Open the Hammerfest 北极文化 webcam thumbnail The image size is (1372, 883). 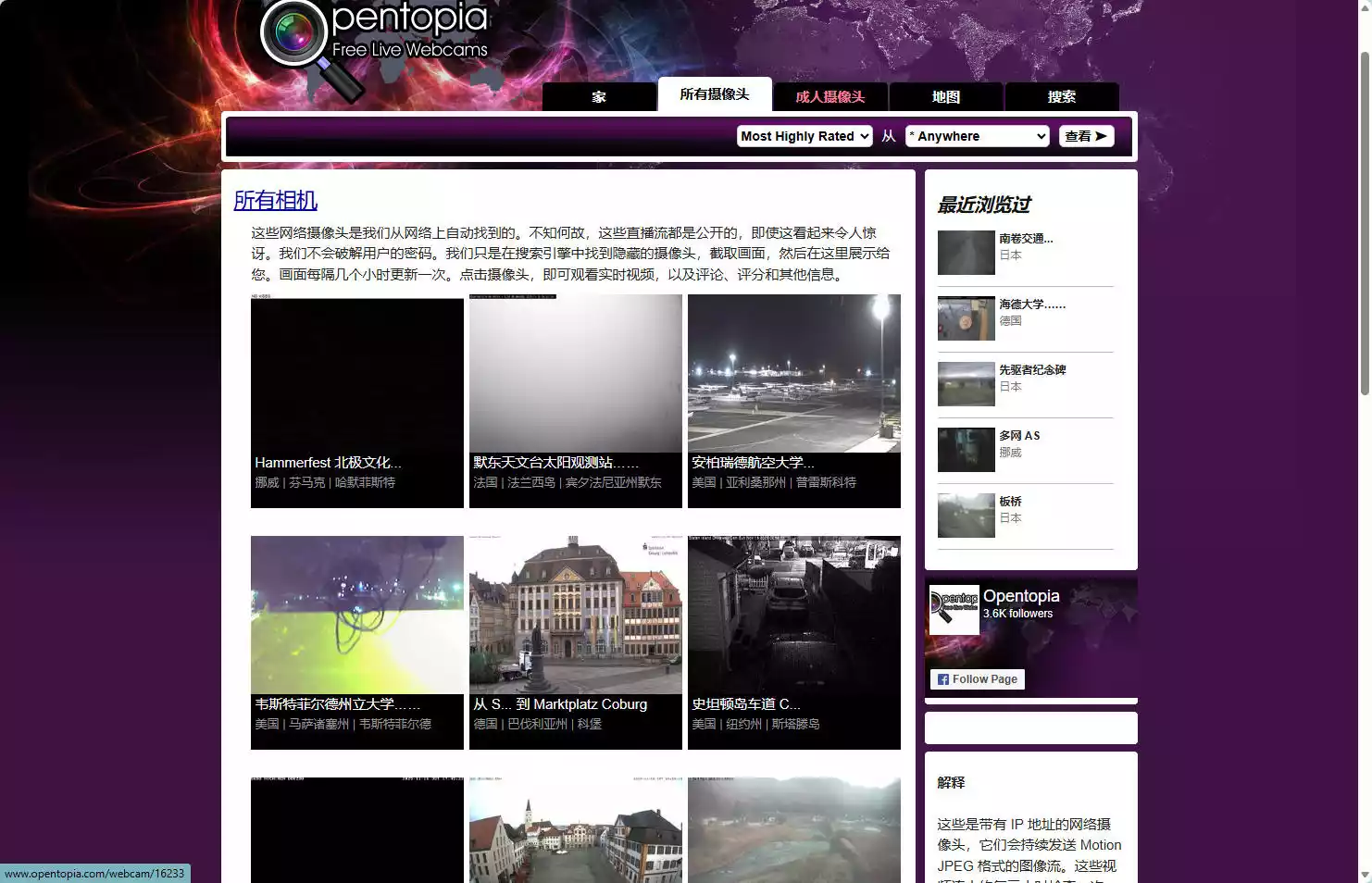pos(357,374)
